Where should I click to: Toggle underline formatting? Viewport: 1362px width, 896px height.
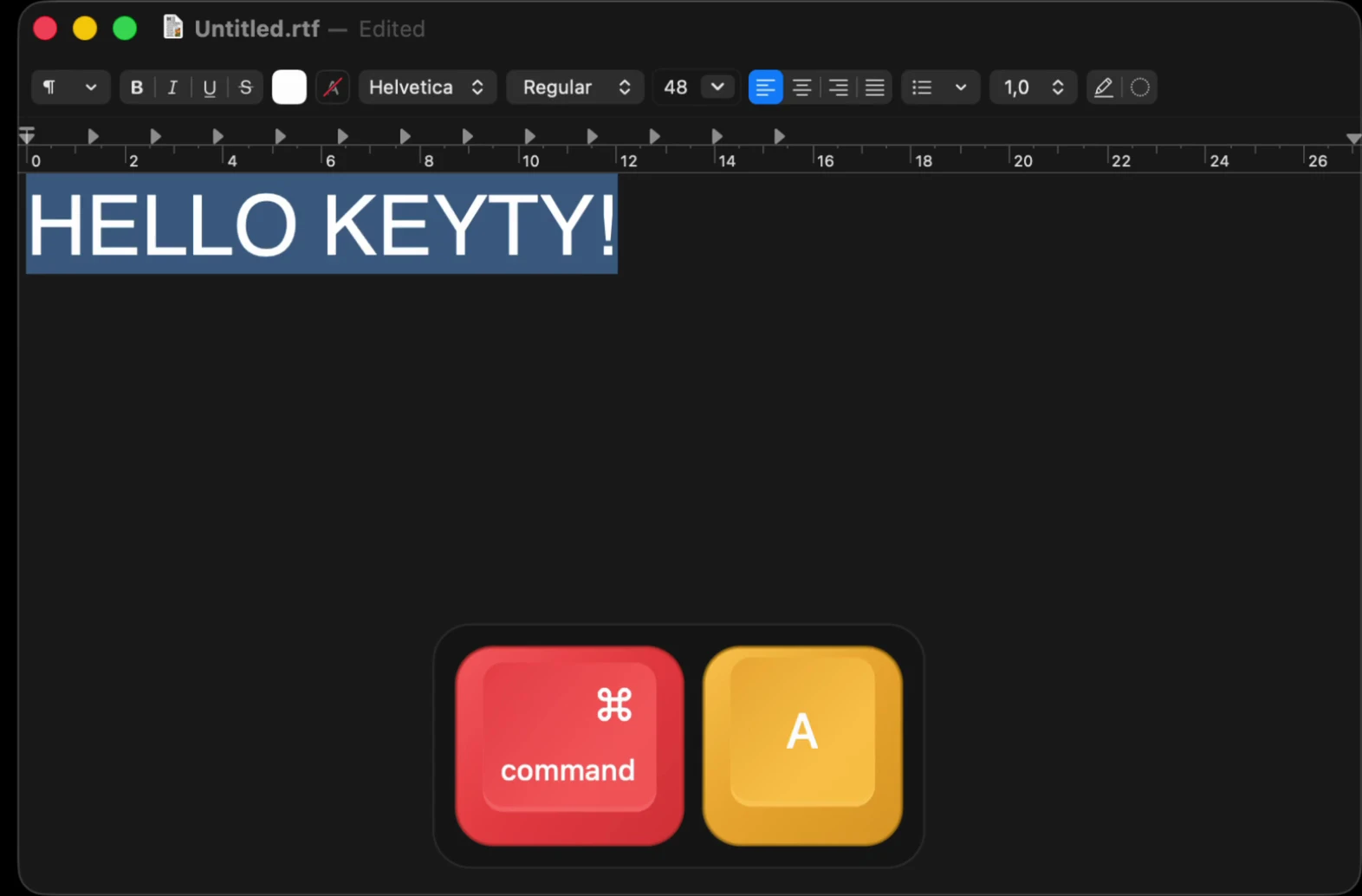pos(209,88)
